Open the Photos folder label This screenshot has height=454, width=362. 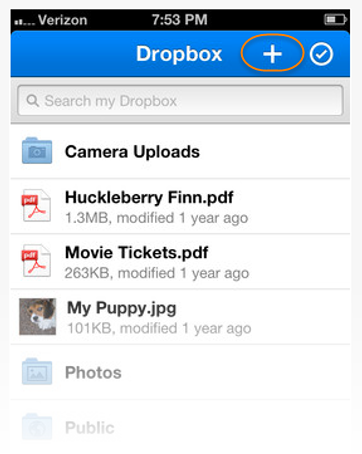tap(93, 372)
